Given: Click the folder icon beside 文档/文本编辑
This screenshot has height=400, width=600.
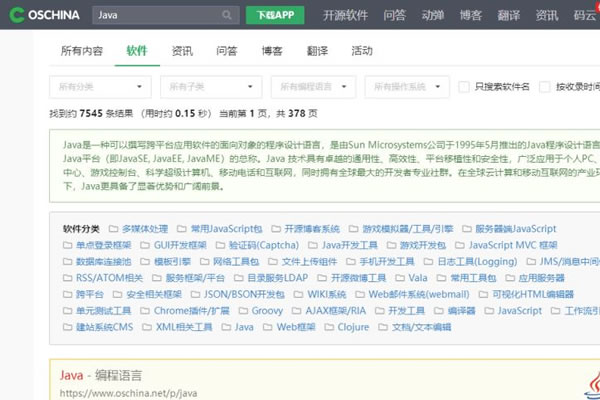Looking at the screenshot, I should 383,327.
